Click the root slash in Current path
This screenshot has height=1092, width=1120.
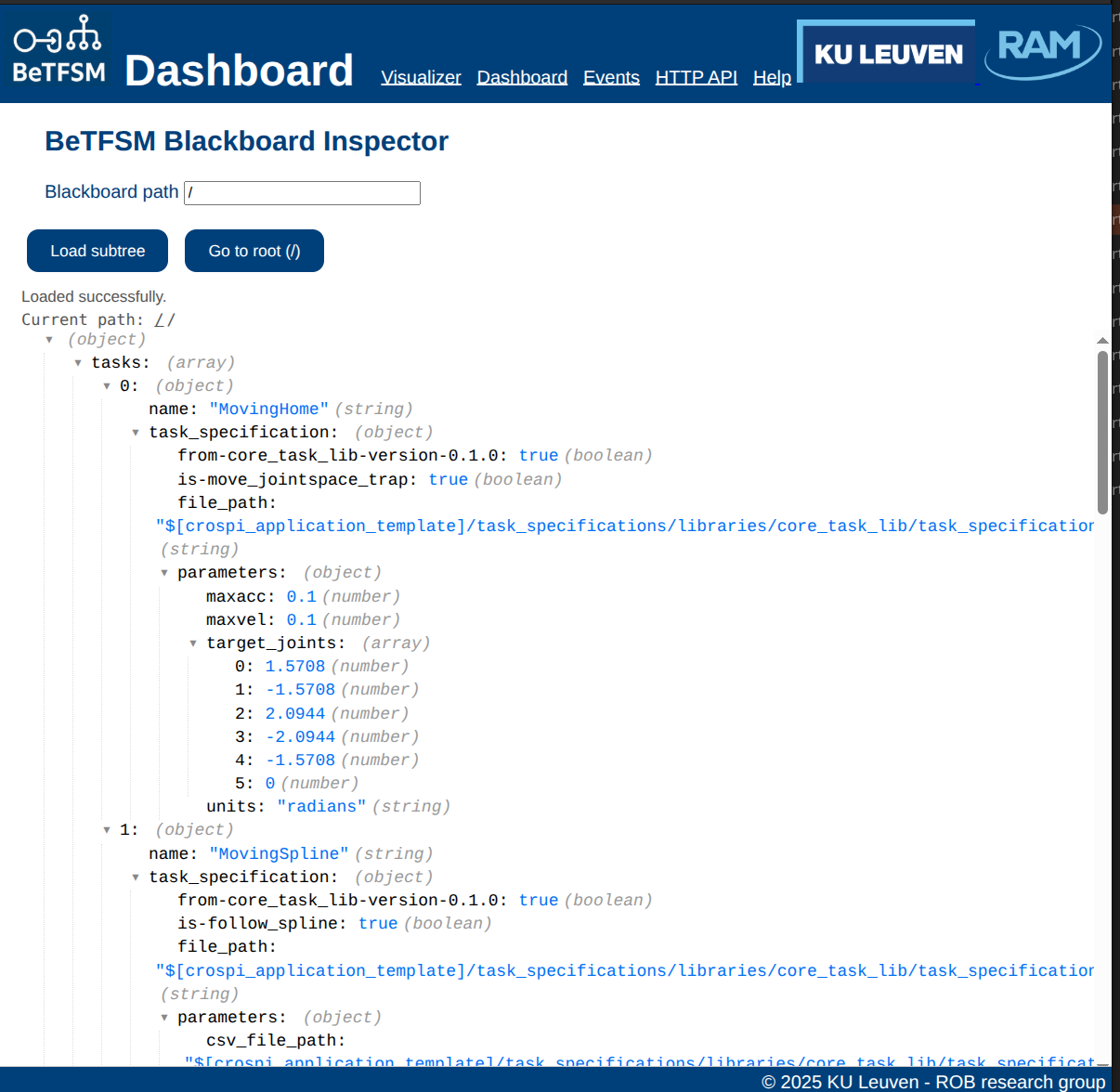tap(160, 319)
